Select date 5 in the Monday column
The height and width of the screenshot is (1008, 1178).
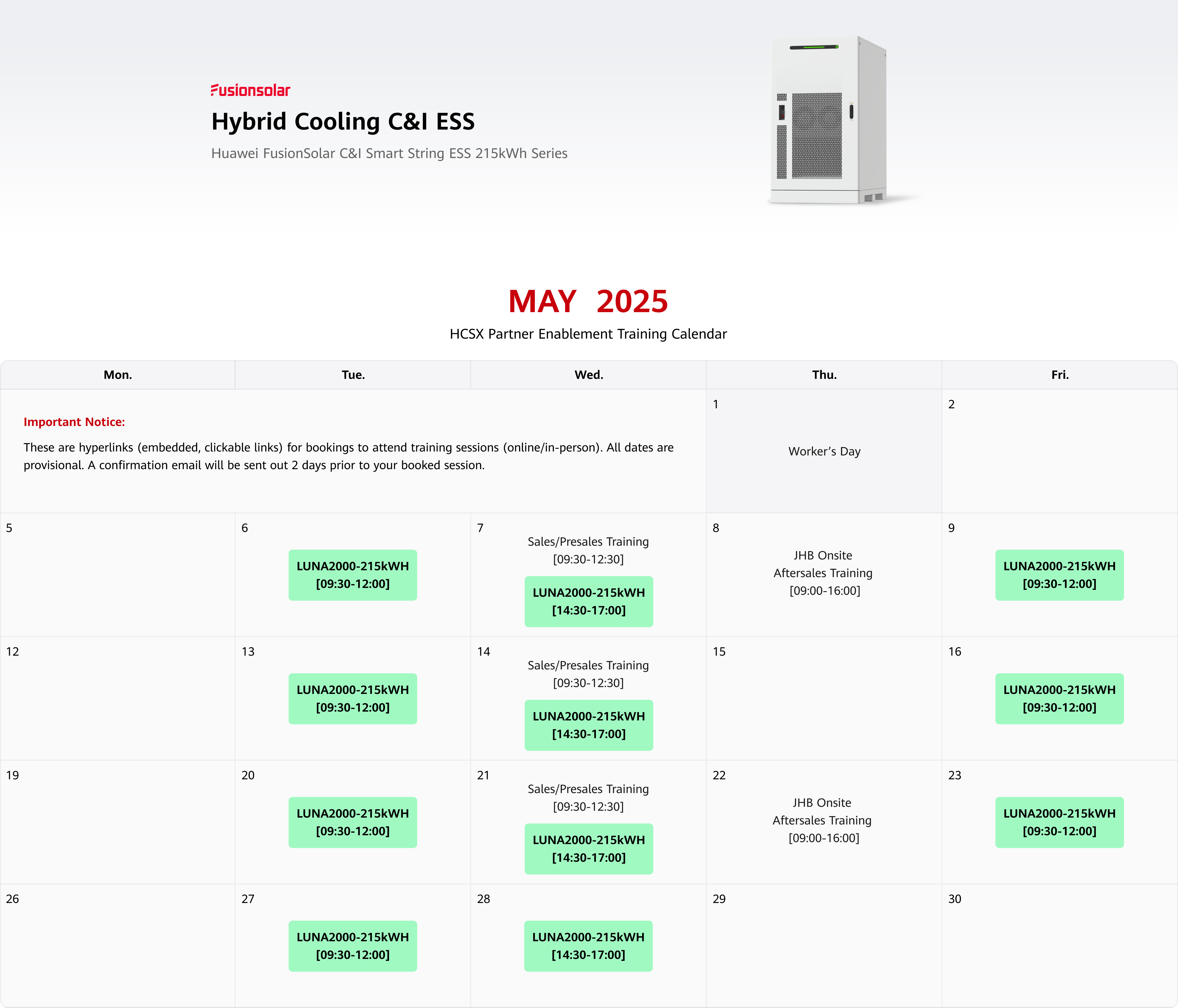(9, 528)
